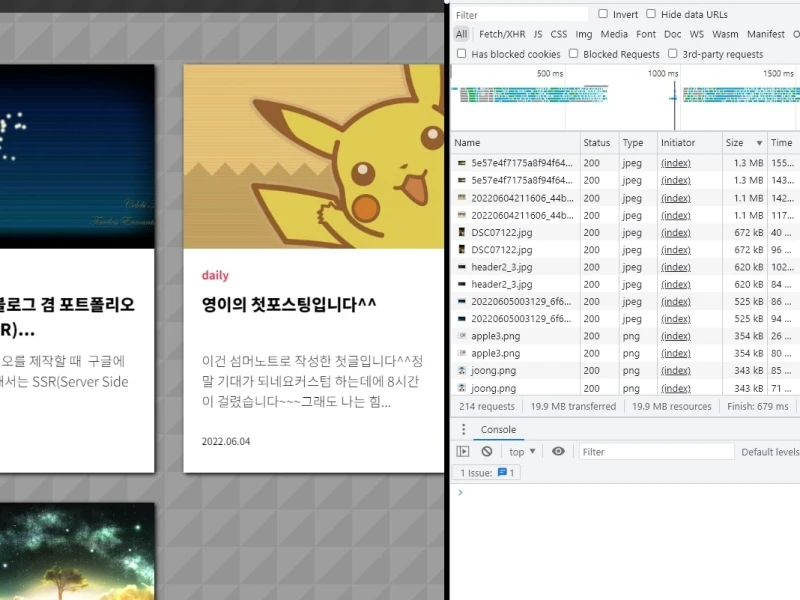Open the DevTools drawer three-dot menu
The height and width of the screenshot is (600, 800).
click(x=463, y=430)
